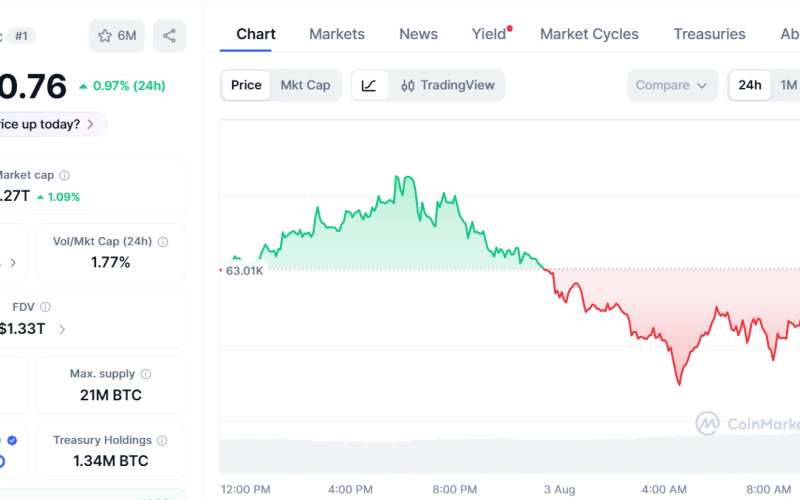800x500 pixels.
Task: Switch to the Markets tab
Action: click(x=337, y=34)
